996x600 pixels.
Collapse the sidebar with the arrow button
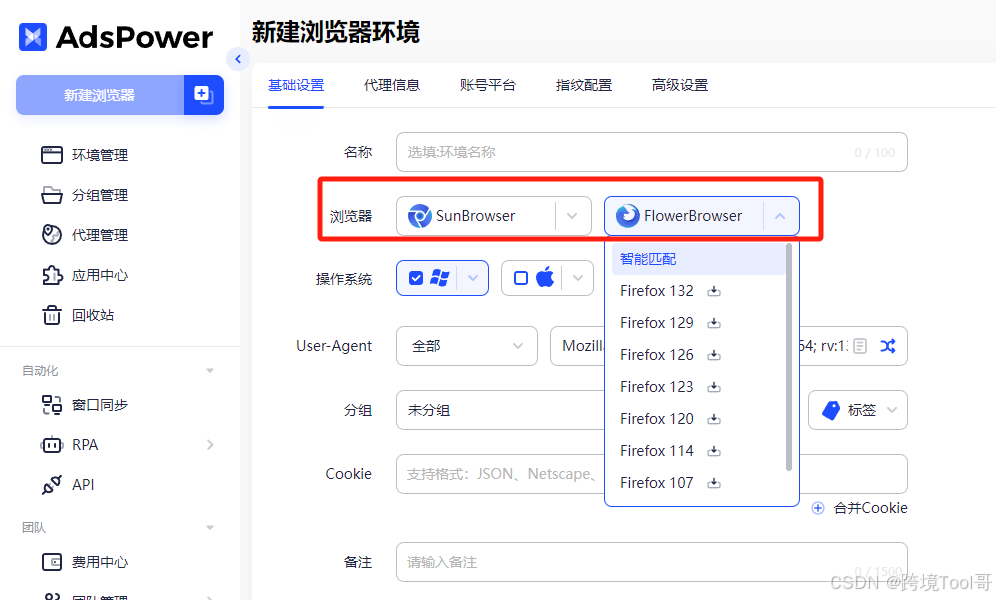point(238,59)
